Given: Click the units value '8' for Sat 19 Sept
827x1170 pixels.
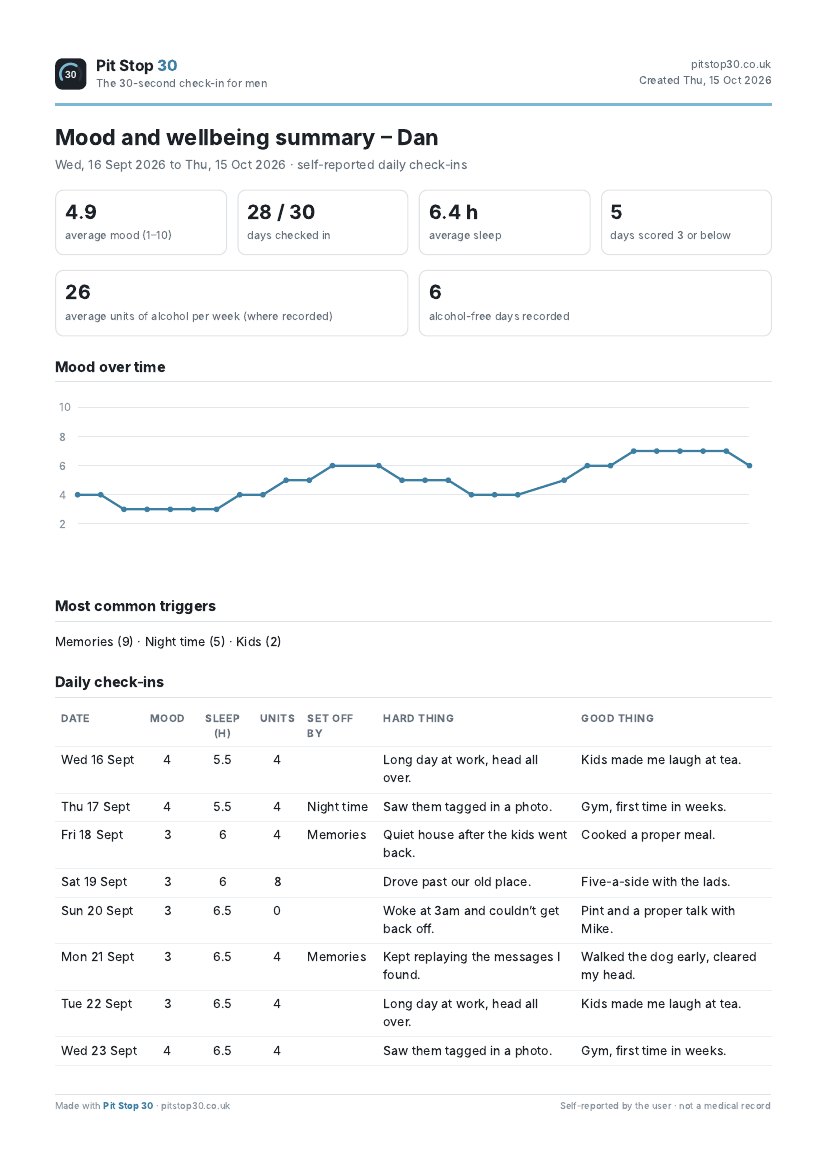Looking at the screenshot, I should coord(277,882).
